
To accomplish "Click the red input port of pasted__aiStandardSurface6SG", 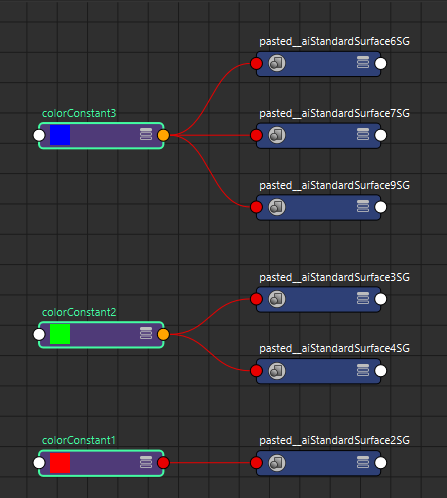I will coord(256,63).
